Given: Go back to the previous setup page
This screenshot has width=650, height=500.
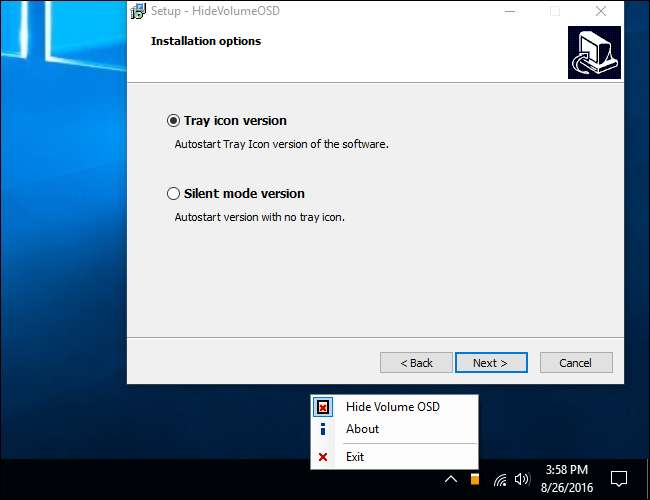Looking at the screenshot, I should (x=416, y=363).
